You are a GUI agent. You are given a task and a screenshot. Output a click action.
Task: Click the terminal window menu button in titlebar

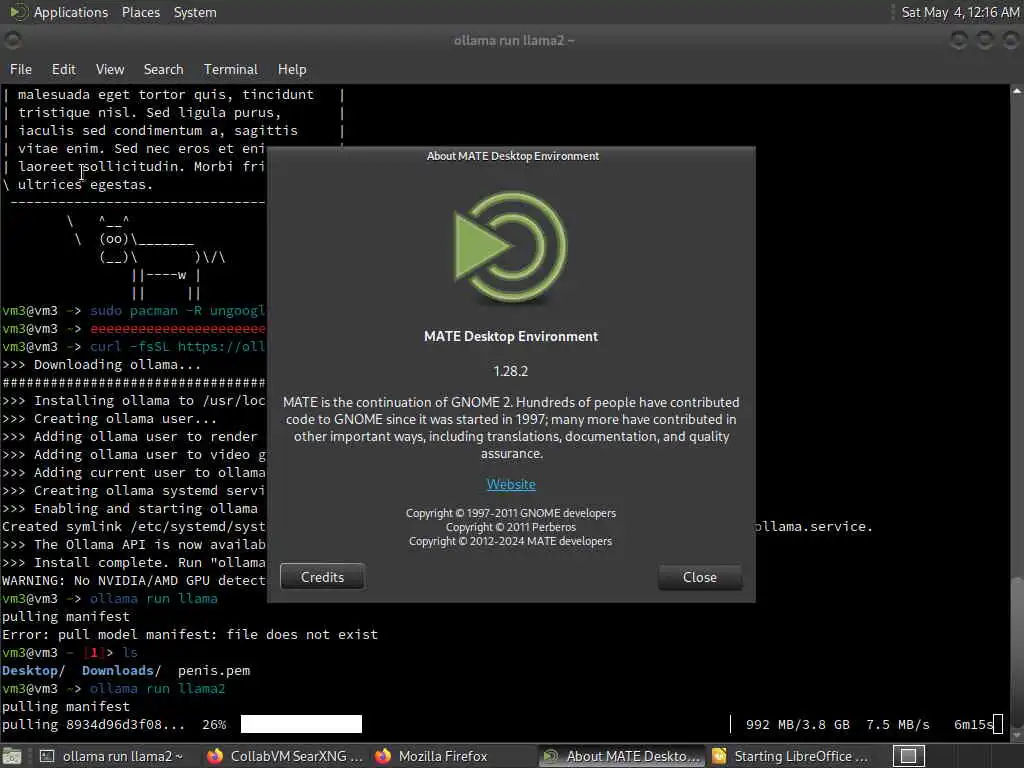(12, 40)
